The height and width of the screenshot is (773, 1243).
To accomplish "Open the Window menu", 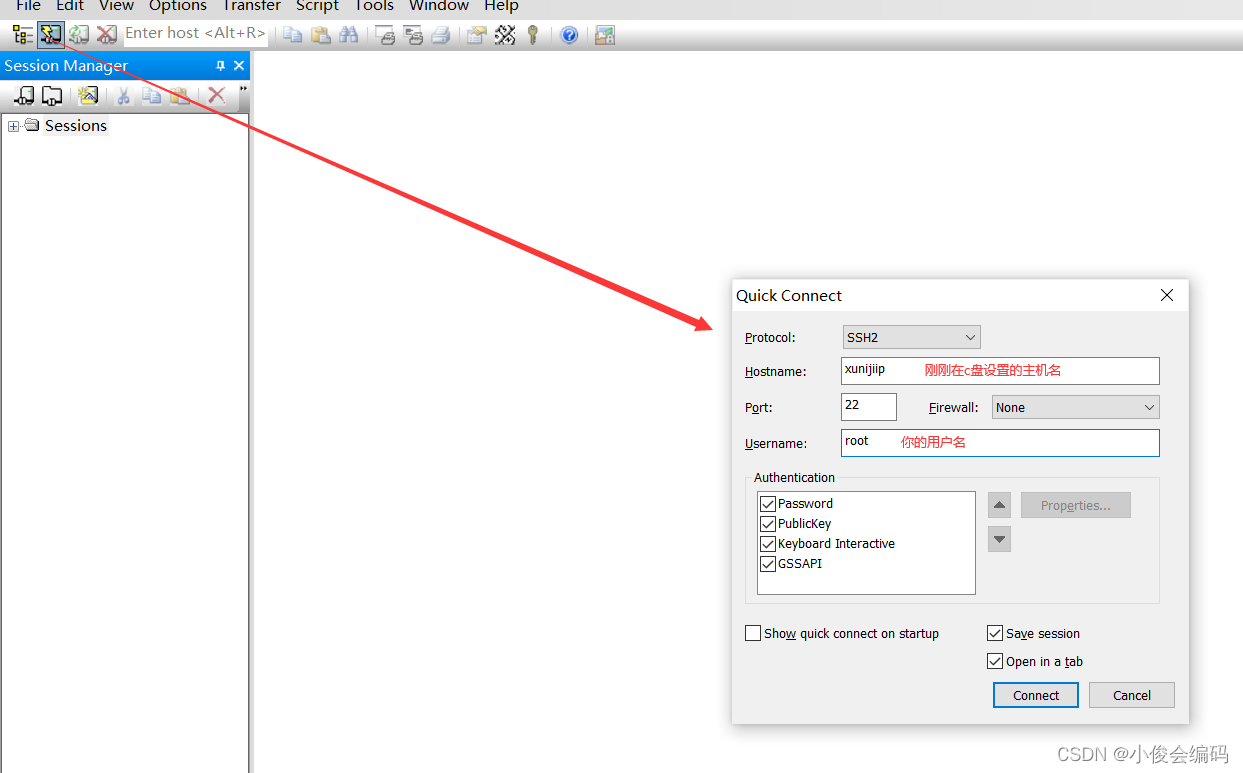I will [439, 6].
